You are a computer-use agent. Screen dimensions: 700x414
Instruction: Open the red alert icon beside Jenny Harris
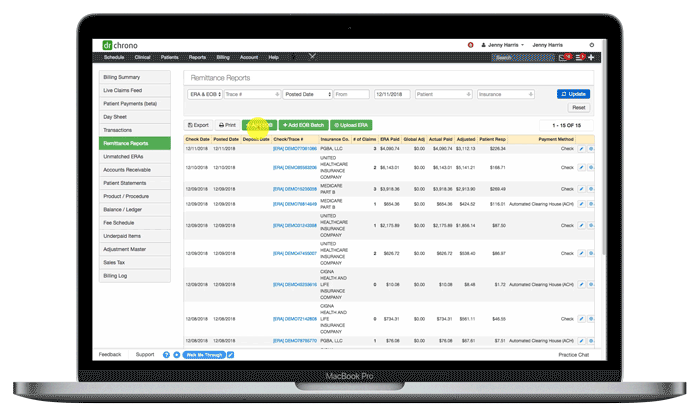(x=471, y=45)
